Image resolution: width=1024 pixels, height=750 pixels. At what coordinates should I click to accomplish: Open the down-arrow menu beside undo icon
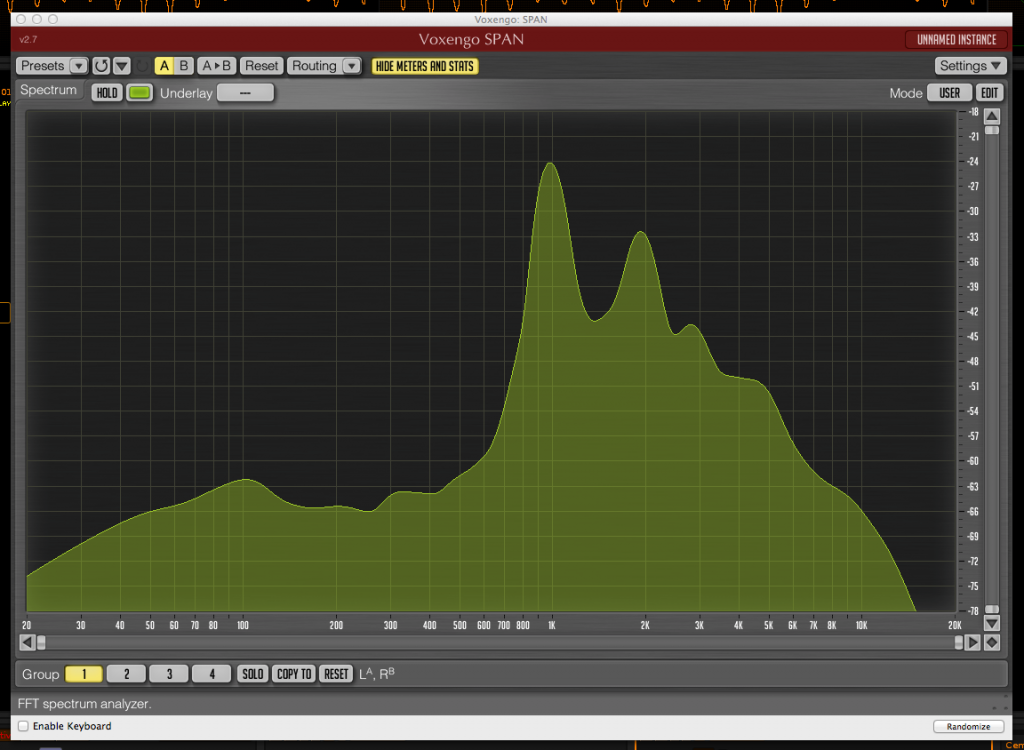[x=121, y=66]
